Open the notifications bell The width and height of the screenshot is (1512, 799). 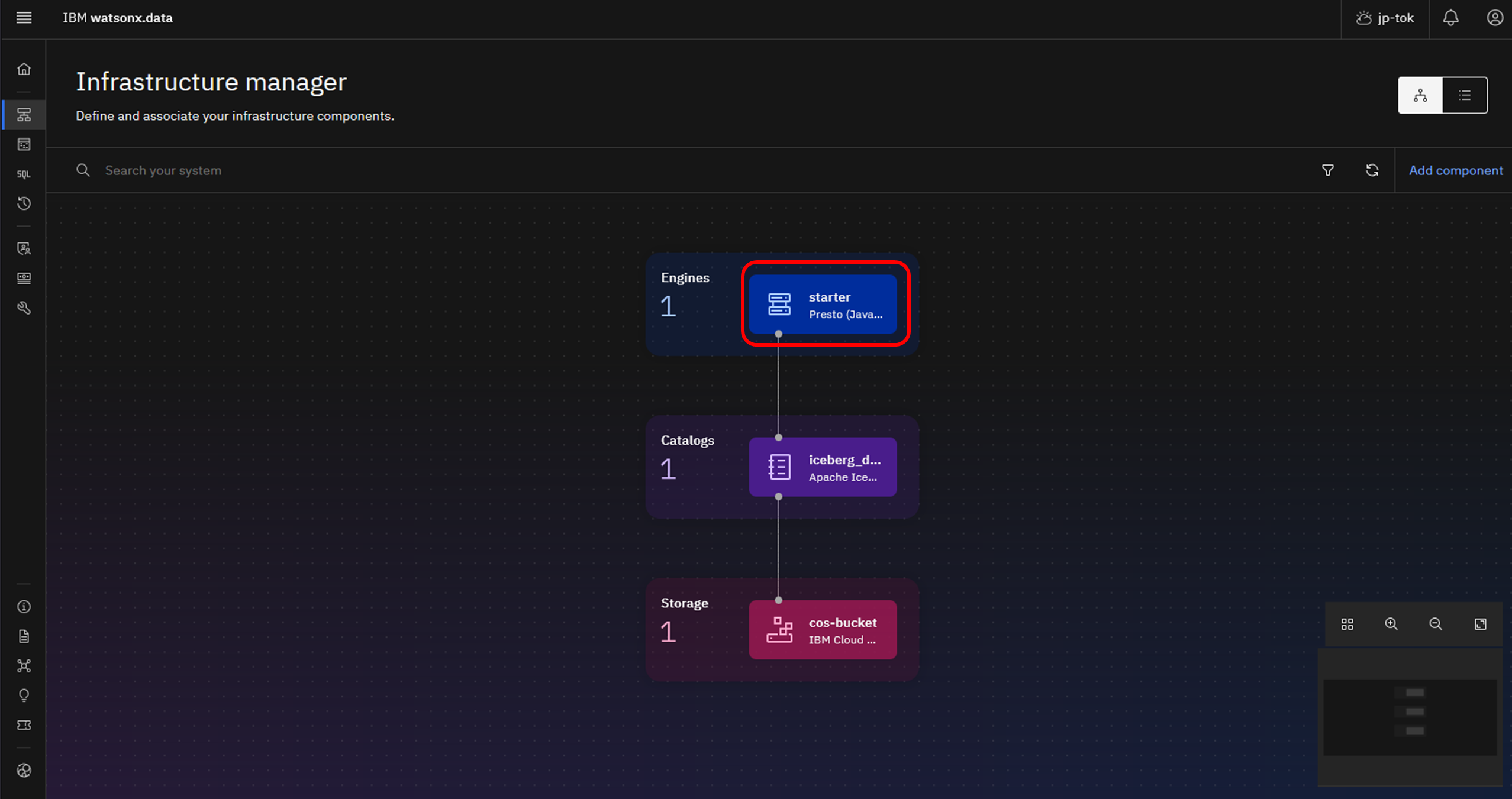[x=1450, y=18]
